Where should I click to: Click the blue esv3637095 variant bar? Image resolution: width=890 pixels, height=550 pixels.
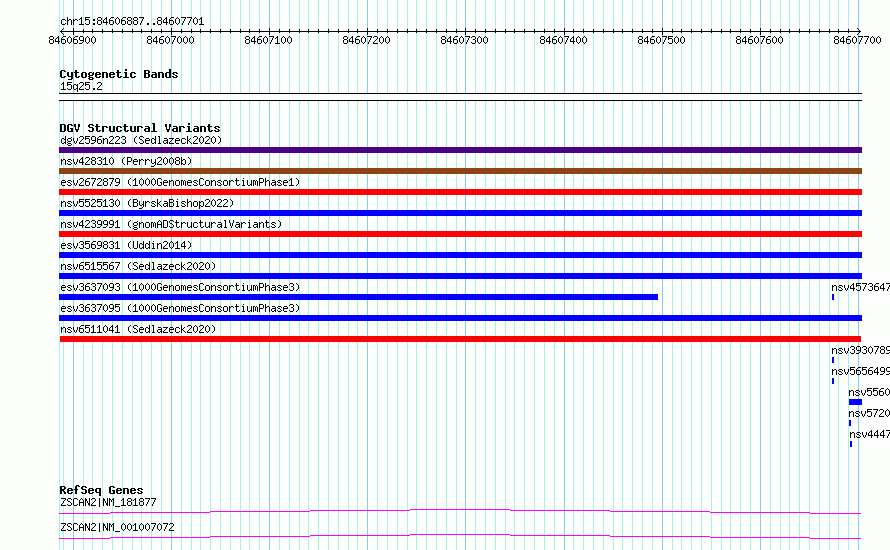click(460, 318)
